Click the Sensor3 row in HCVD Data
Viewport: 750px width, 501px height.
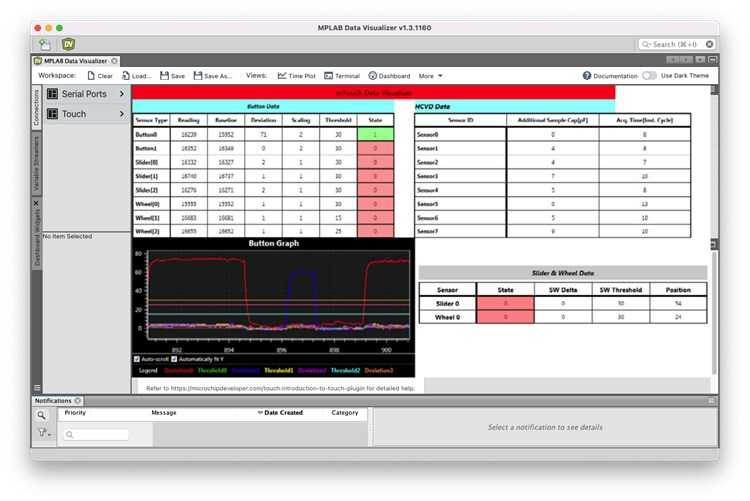[x=552, y=176]
